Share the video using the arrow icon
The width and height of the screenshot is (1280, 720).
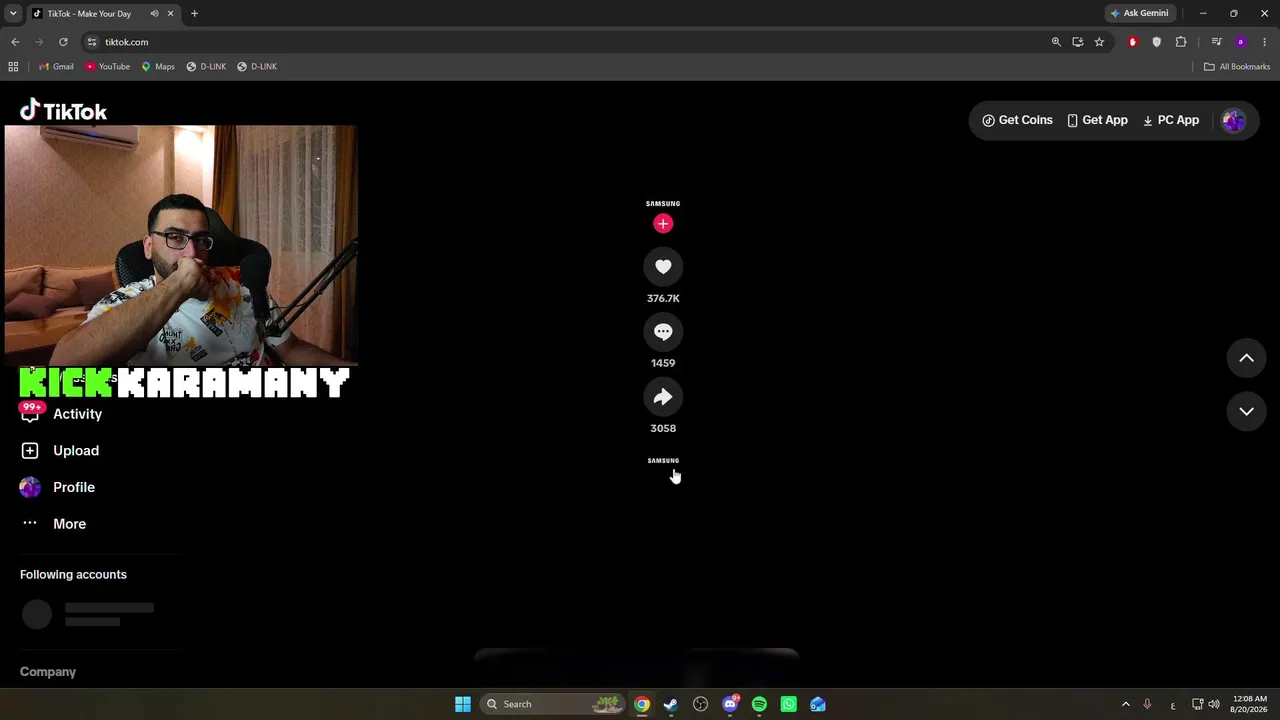(663, 397)
